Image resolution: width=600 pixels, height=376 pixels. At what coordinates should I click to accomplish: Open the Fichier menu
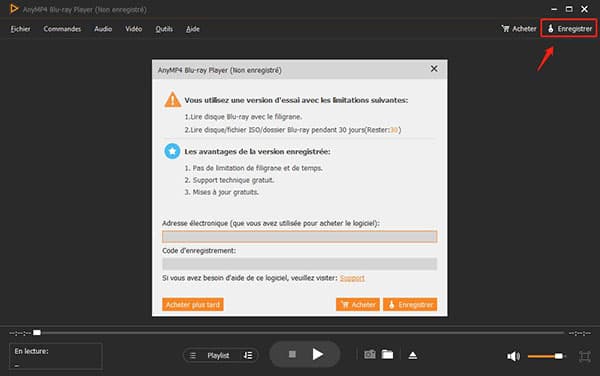(x=21, y=29)
